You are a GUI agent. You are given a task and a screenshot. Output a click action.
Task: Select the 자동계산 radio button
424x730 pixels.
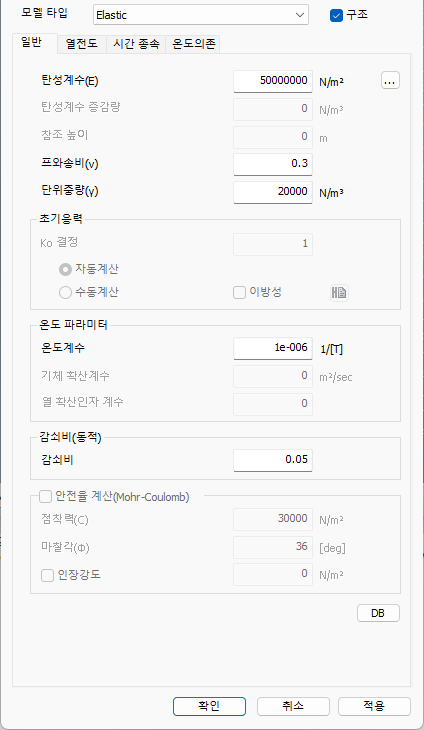pyautogui.click(x=66, y=269)
